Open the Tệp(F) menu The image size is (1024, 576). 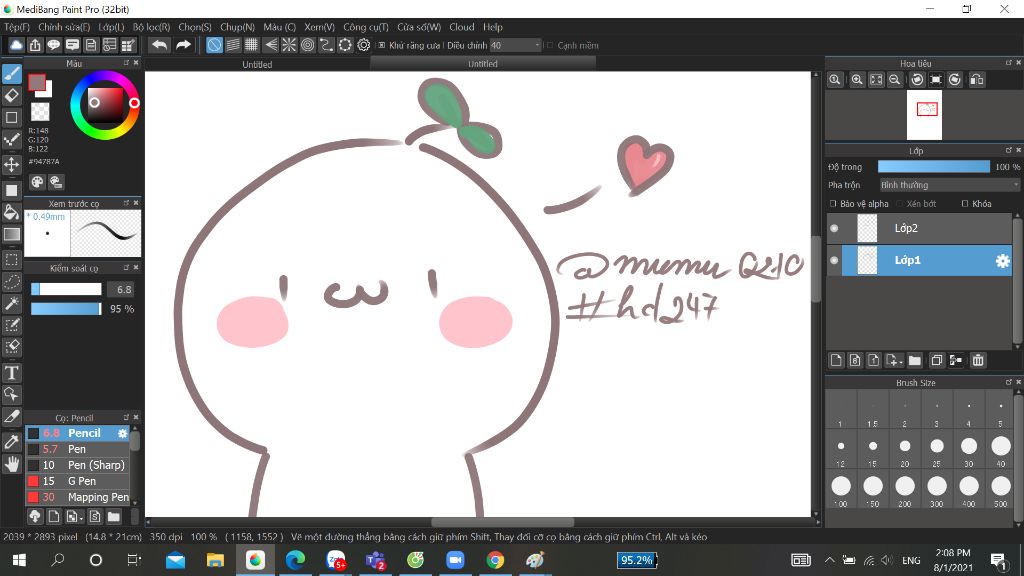[x=17, y=27]
